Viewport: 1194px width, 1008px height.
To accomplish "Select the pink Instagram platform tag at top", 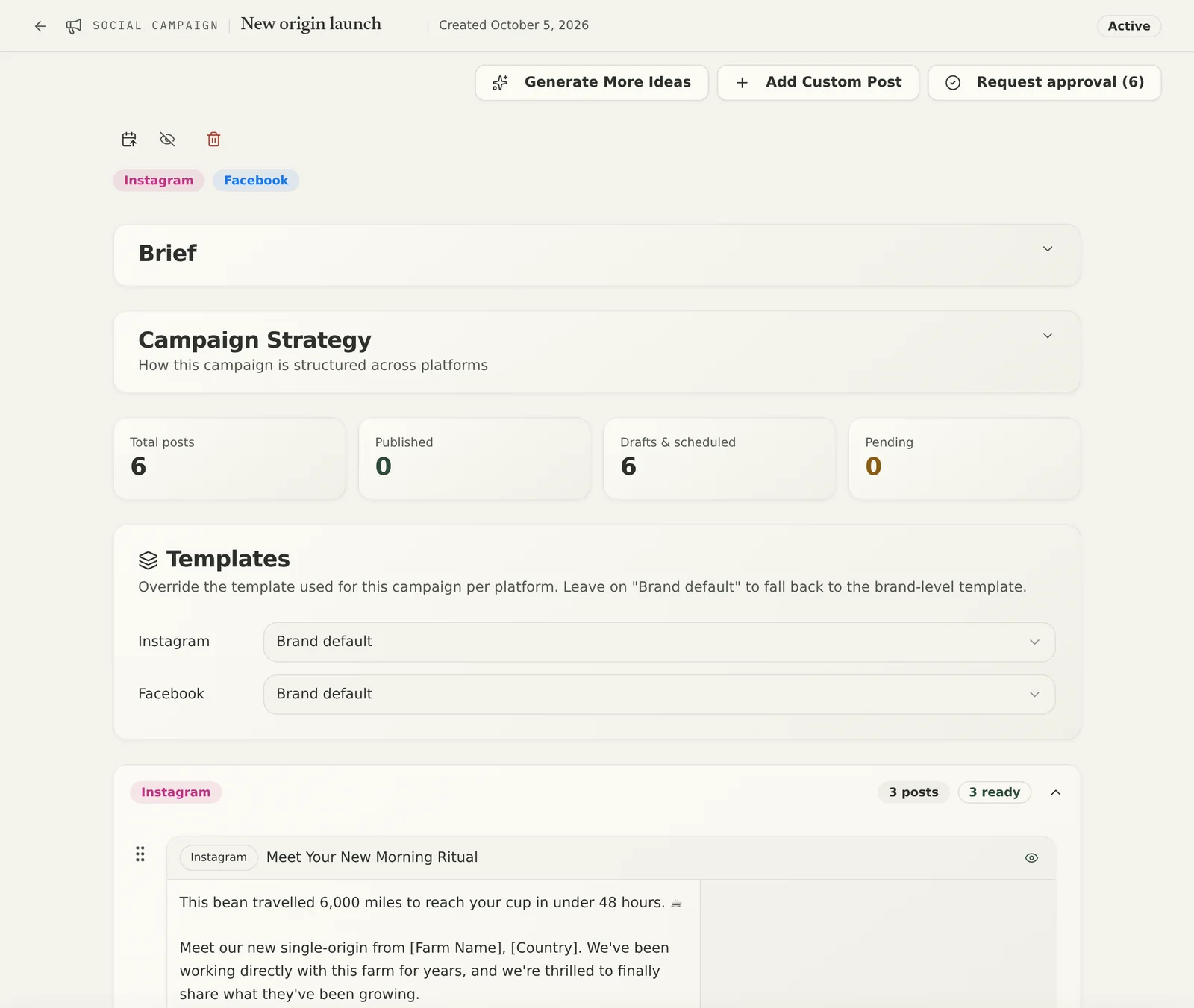I will (x=158, y=181).
